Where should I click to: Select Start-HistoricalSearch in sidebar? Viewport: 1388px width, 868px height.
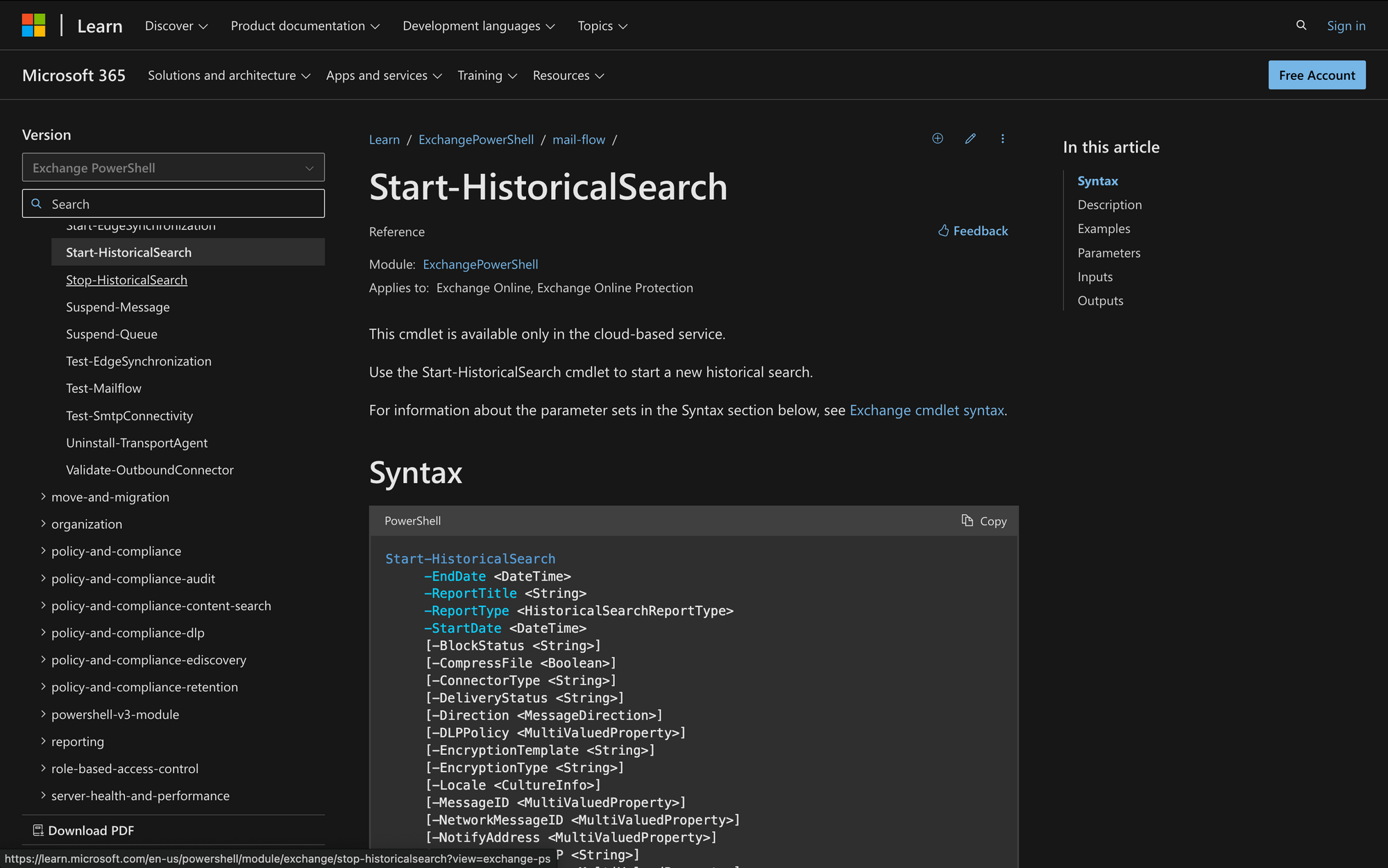[188, 253]
